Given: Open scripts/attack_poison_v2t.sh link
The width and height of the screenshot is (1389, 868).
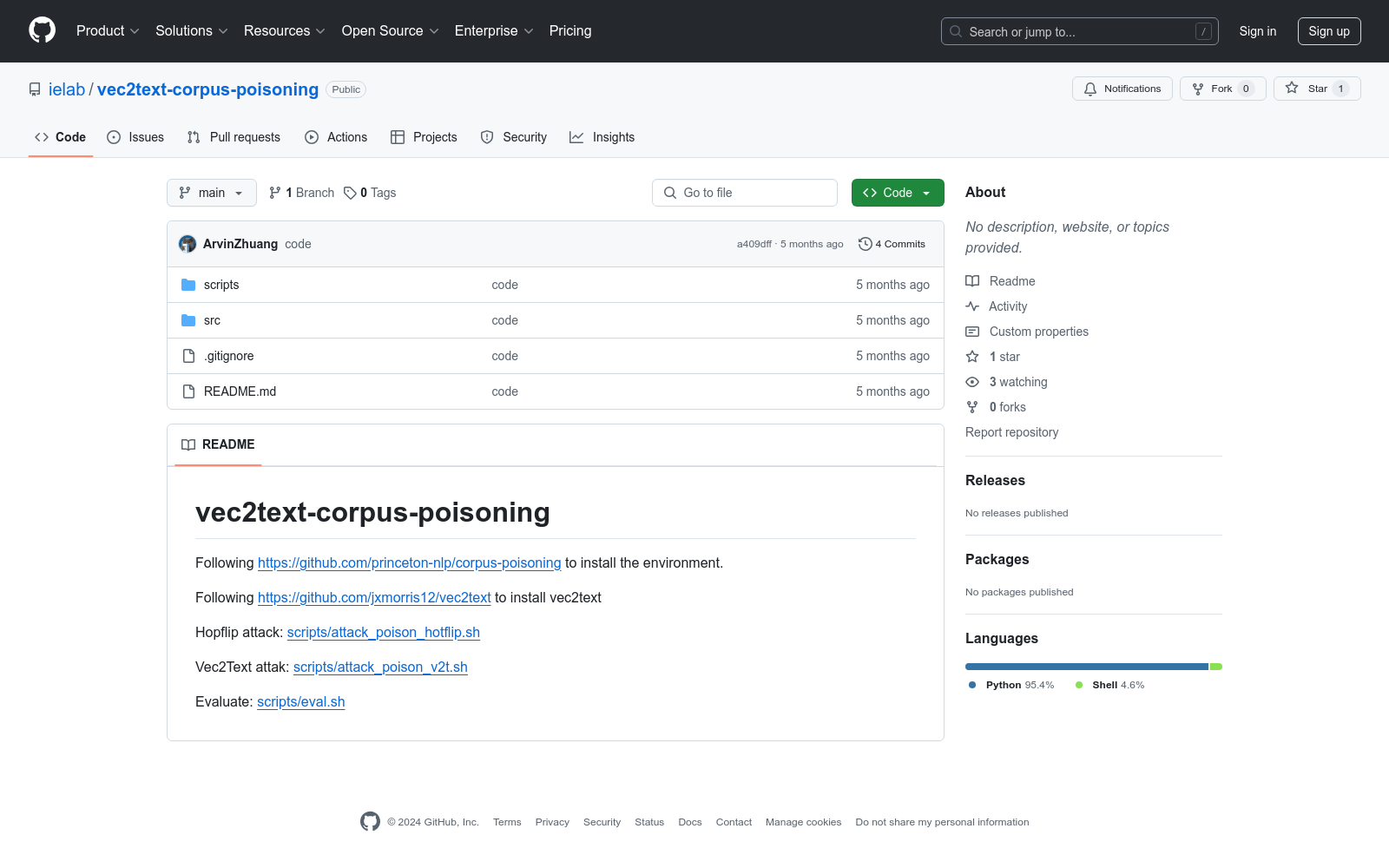Looking at the screenshot, I should pyautogui.click(x=380, y=667).
